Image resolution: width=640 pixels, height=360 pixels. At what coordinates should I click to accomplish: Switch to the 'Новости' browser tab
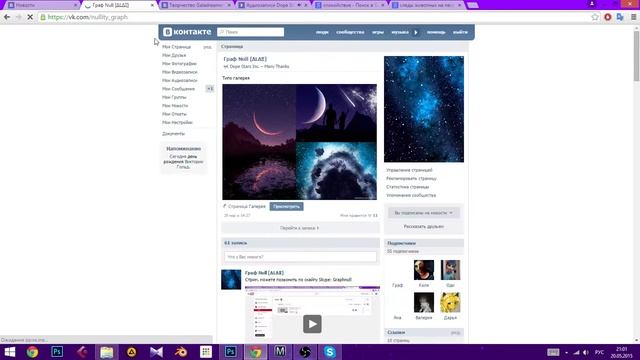[41, 5]
